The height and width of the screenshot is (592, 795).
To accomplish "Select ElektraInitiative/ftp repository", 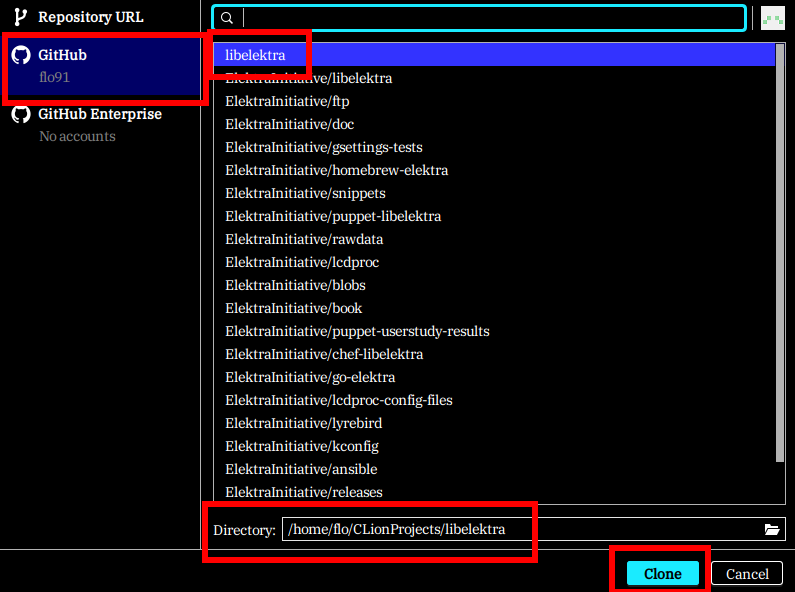I will tap(287, 101).
